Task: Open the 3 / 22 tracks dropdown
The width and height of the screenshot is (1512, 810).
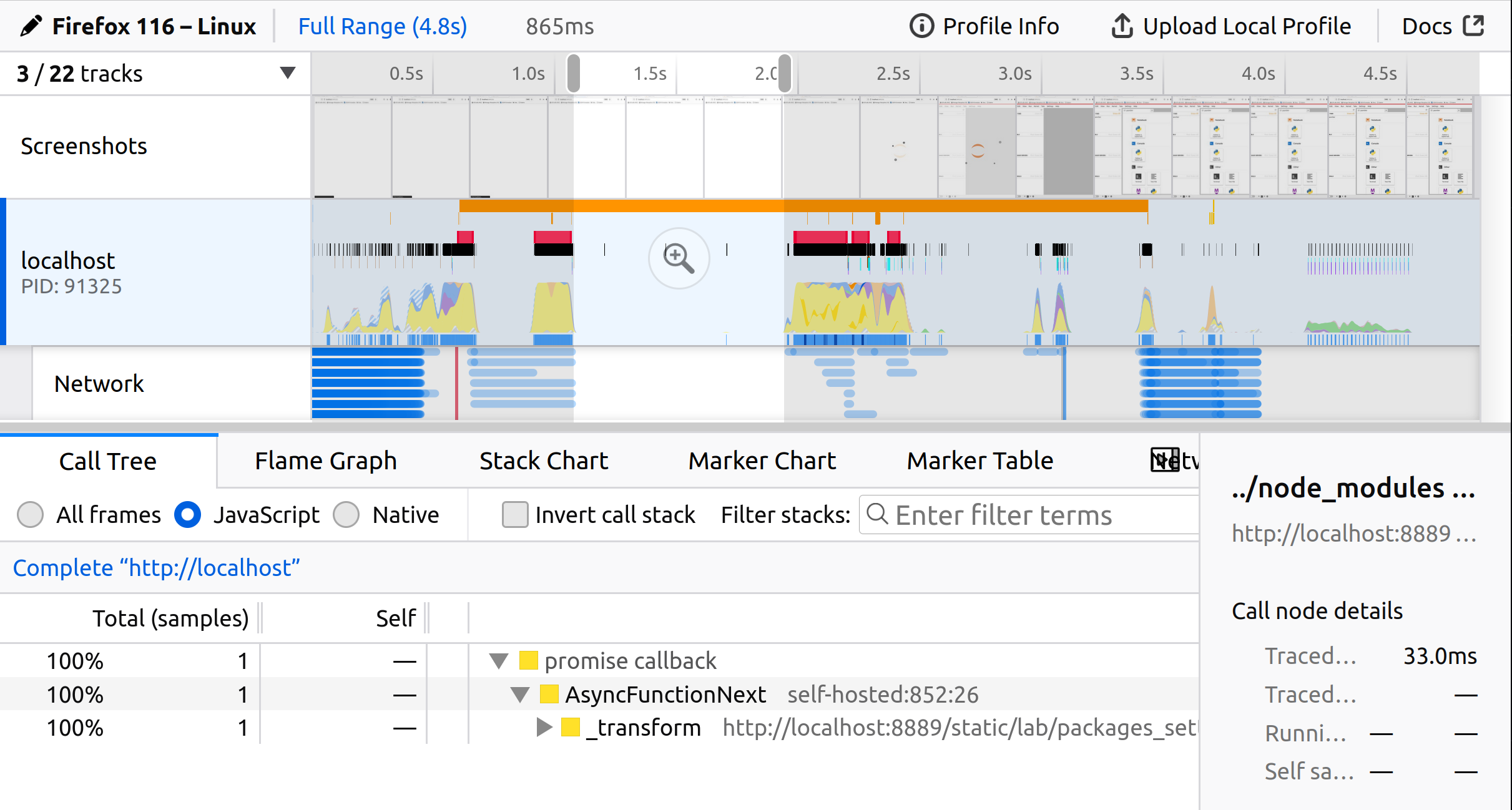Action: pos(287,73)
